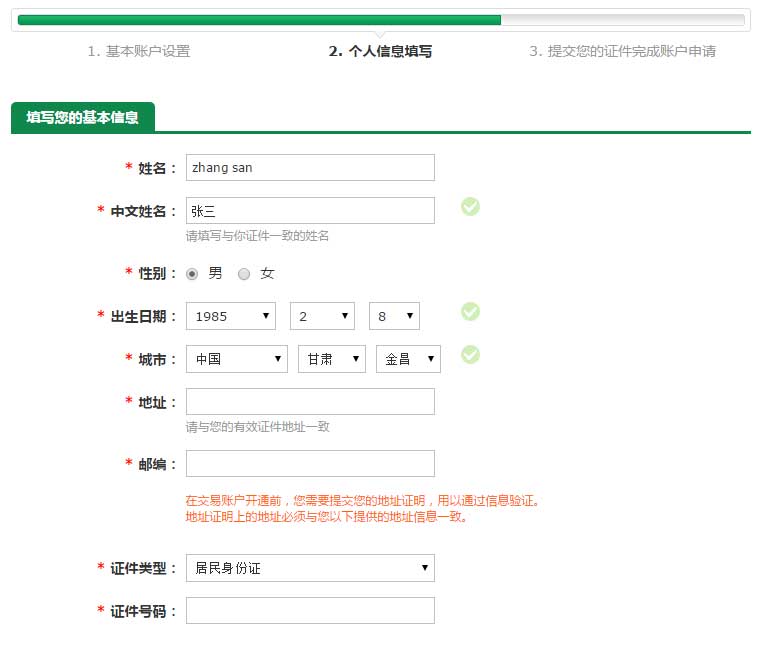
Task: Open the country dropdown showing 中国
Action: pos(237,359)
